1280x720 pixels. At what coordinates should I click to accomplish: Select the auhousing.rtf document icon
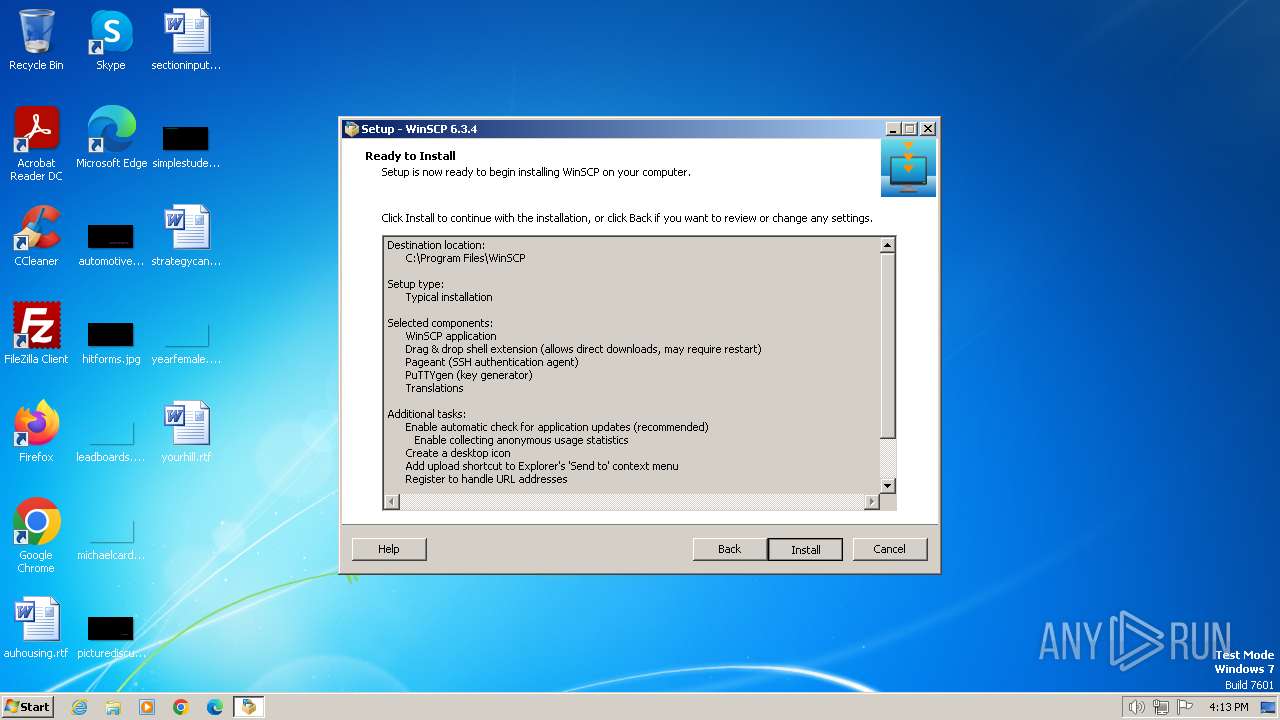36,627
